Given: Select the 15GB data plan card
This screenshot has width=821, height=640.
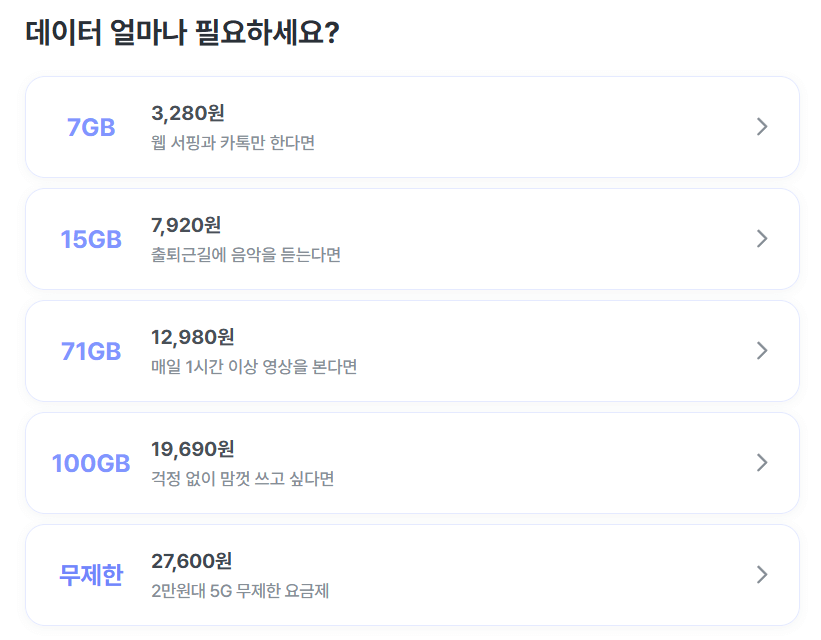Looking at the screenshot, I should click(410, 239).
